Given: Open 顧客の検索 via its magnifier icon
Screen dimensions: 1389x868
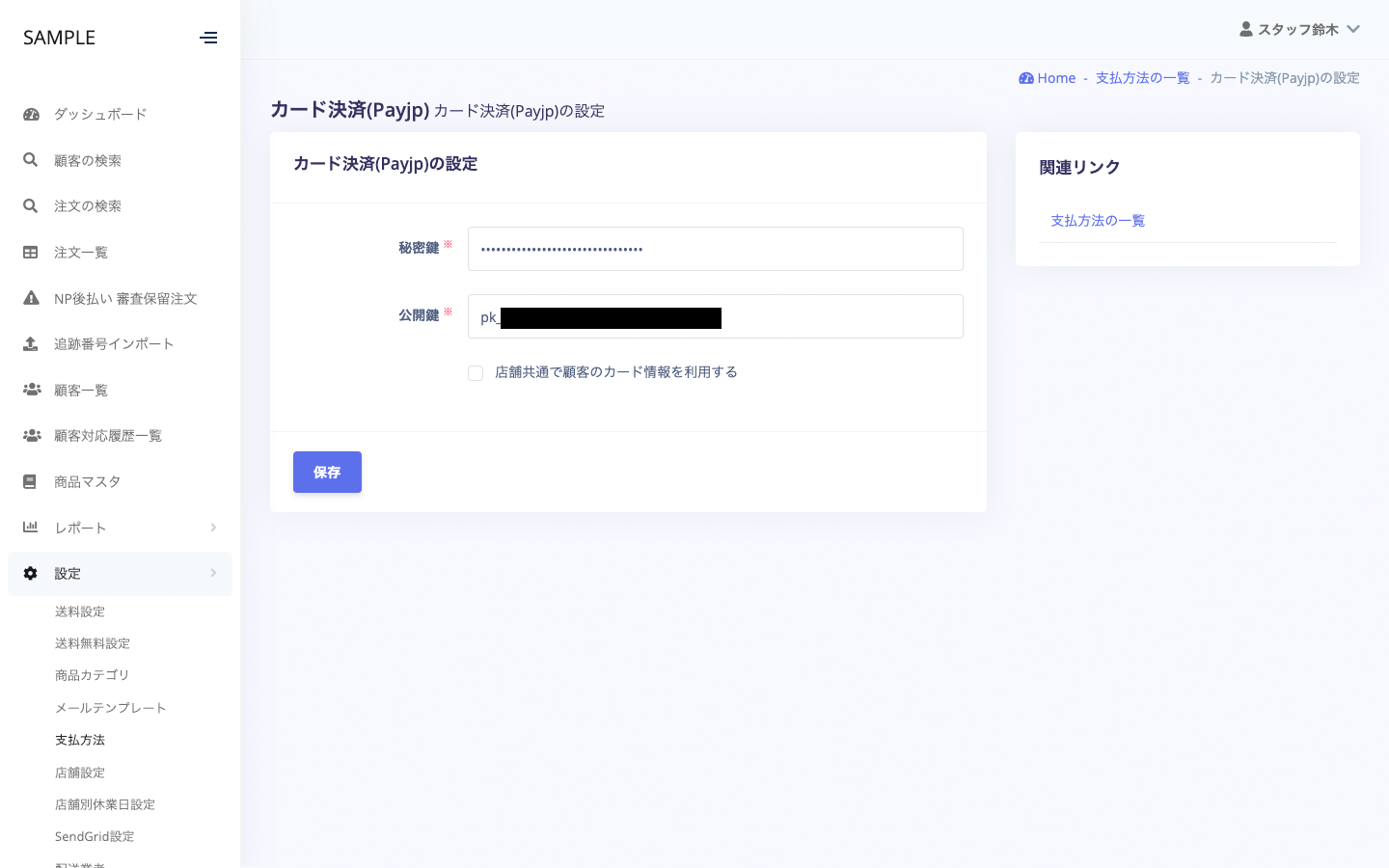Looking at the screenshot, I should [30, 160].
